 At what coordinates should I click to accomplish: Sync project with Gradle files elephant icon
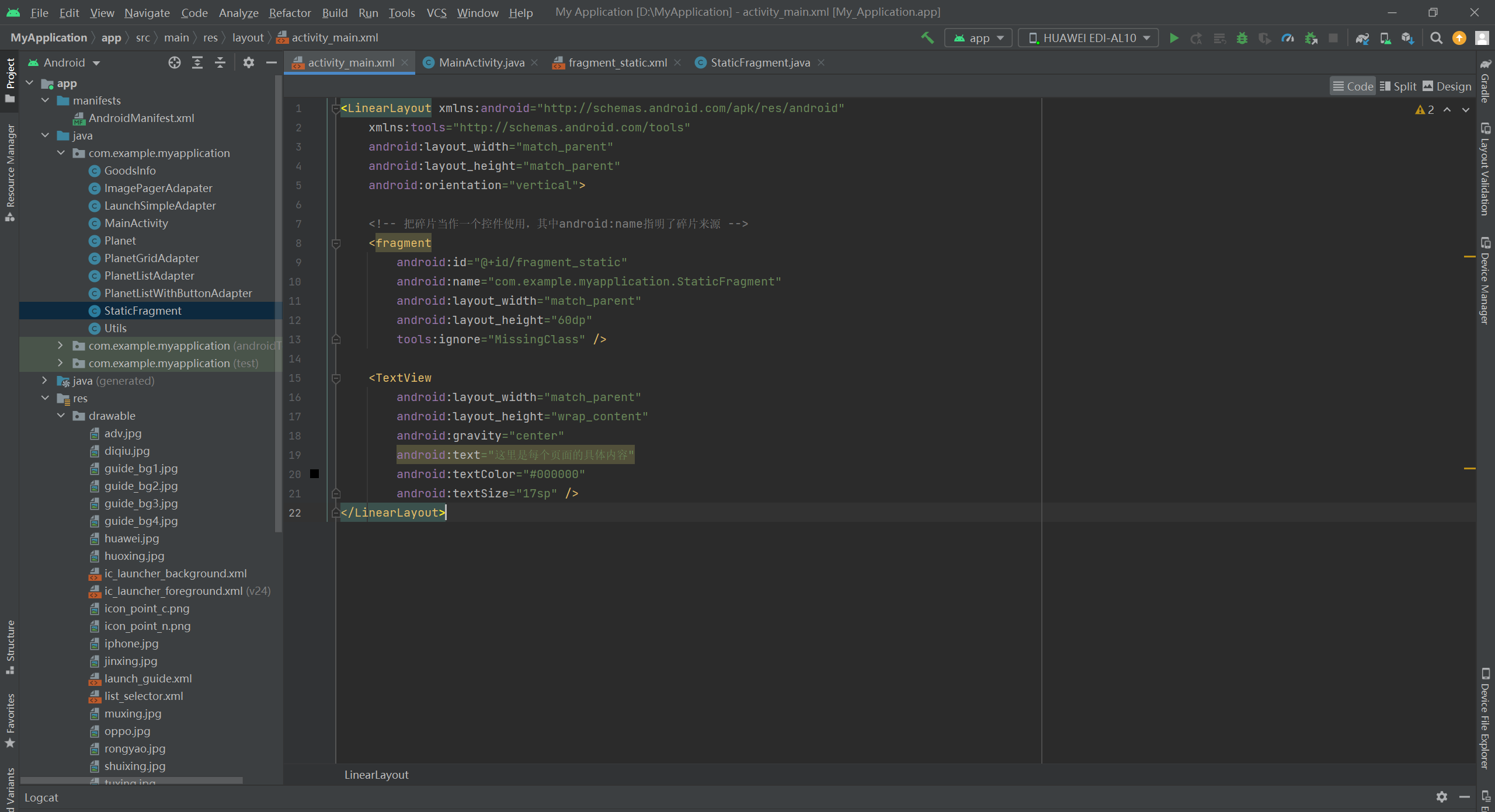[1362, 38]
